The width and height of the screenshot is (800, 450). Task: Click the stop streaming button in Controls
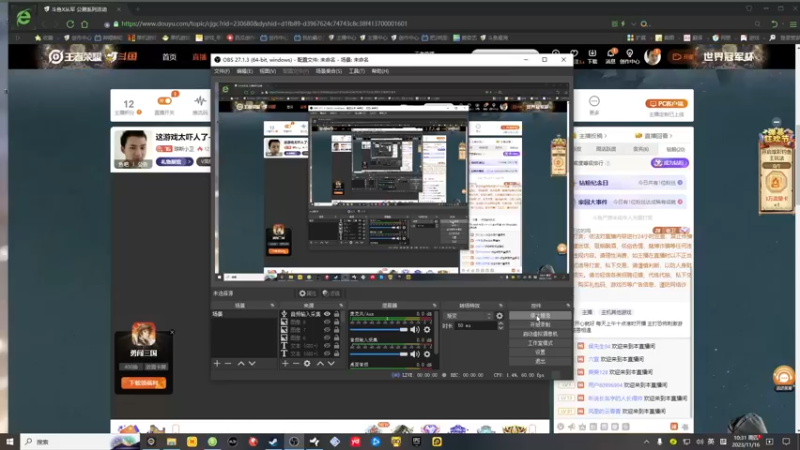tap(540, 316)
